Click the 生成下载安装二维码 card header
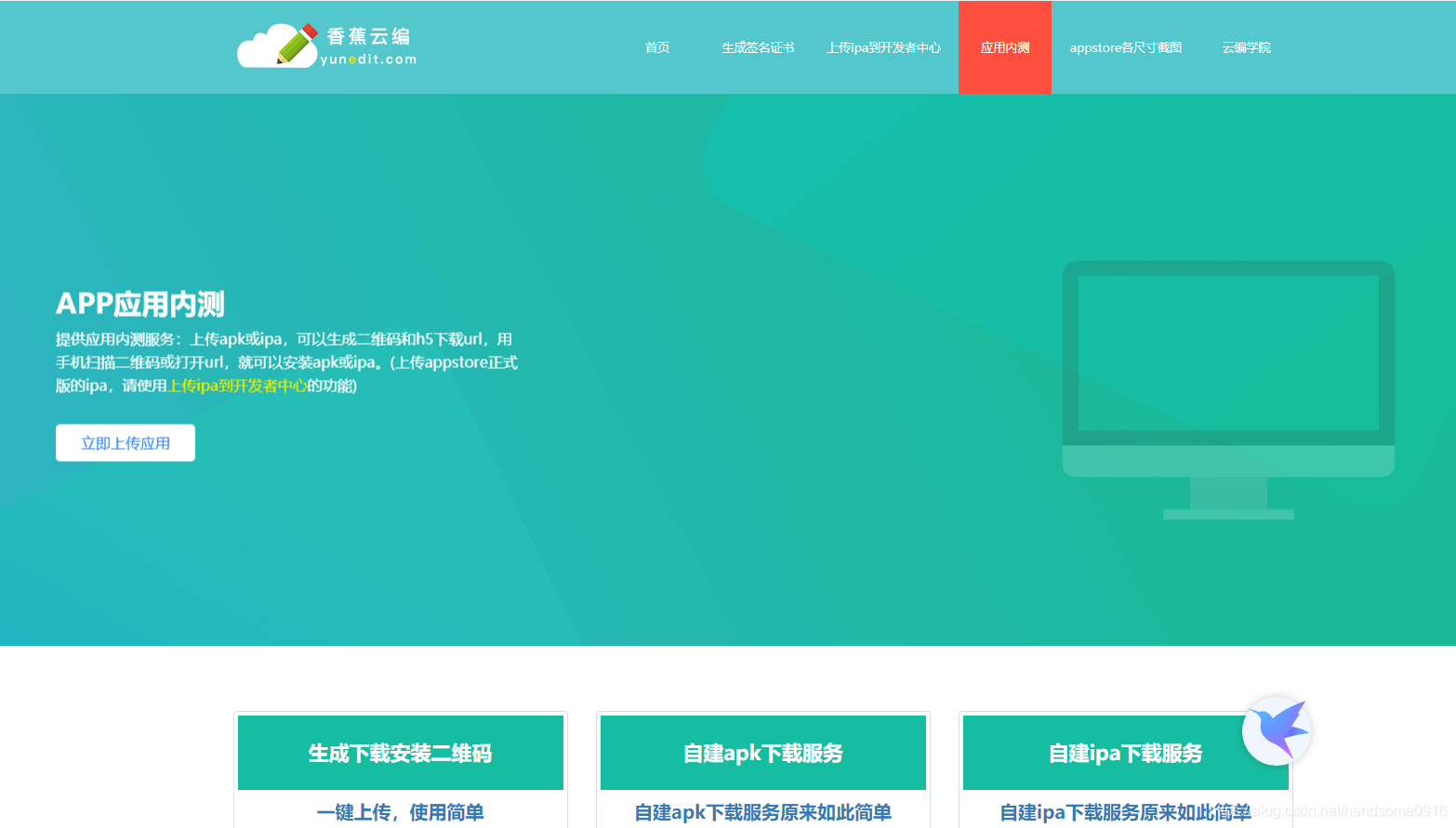 tap(401, 753)
